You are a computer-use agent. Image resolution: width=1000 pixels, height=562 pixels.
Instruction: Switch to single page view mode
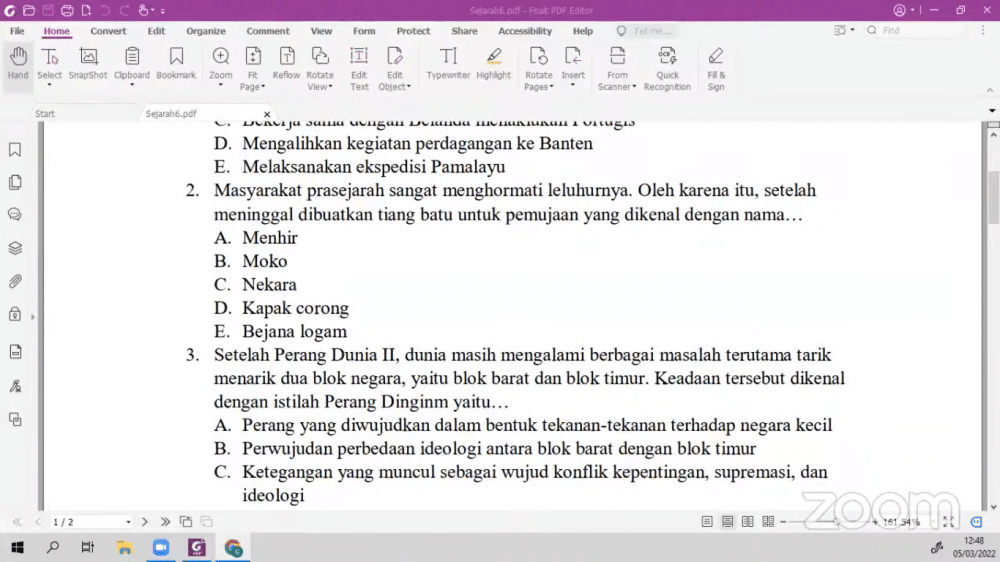click(x=707, y=522)
